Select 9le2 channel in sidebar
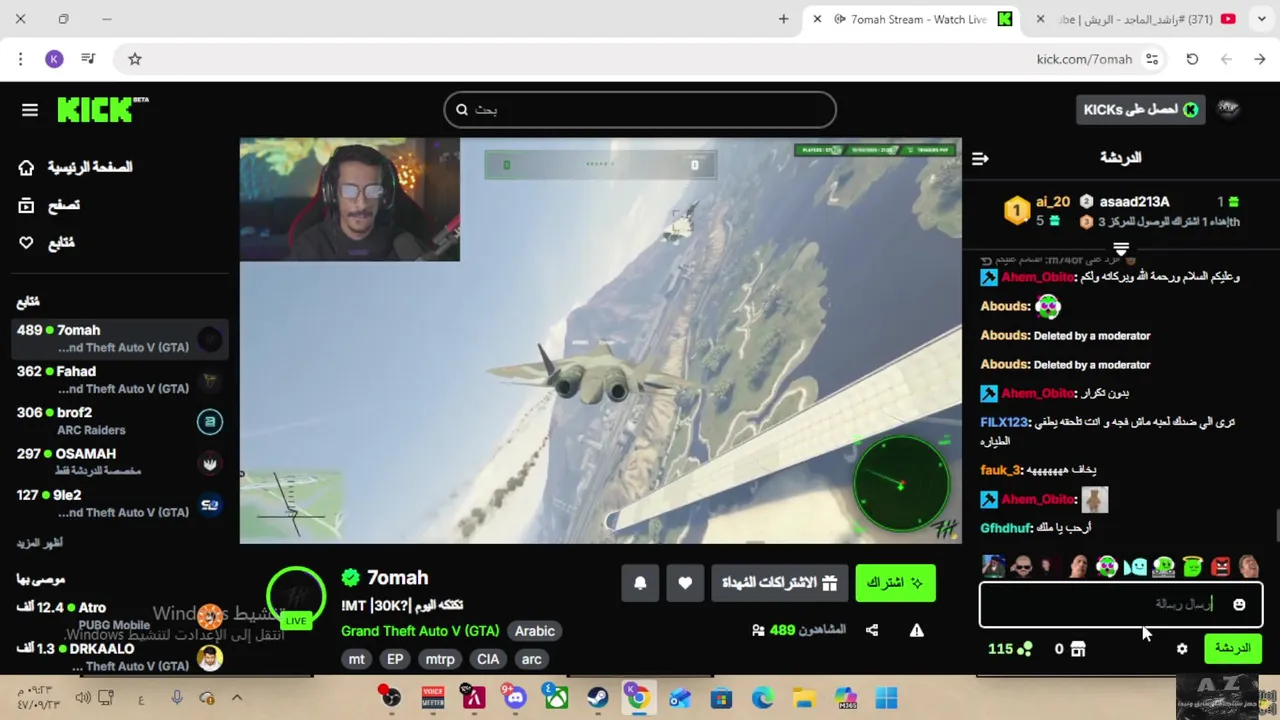The height and width of the screenshot is (720, 1280). (119, 503)
